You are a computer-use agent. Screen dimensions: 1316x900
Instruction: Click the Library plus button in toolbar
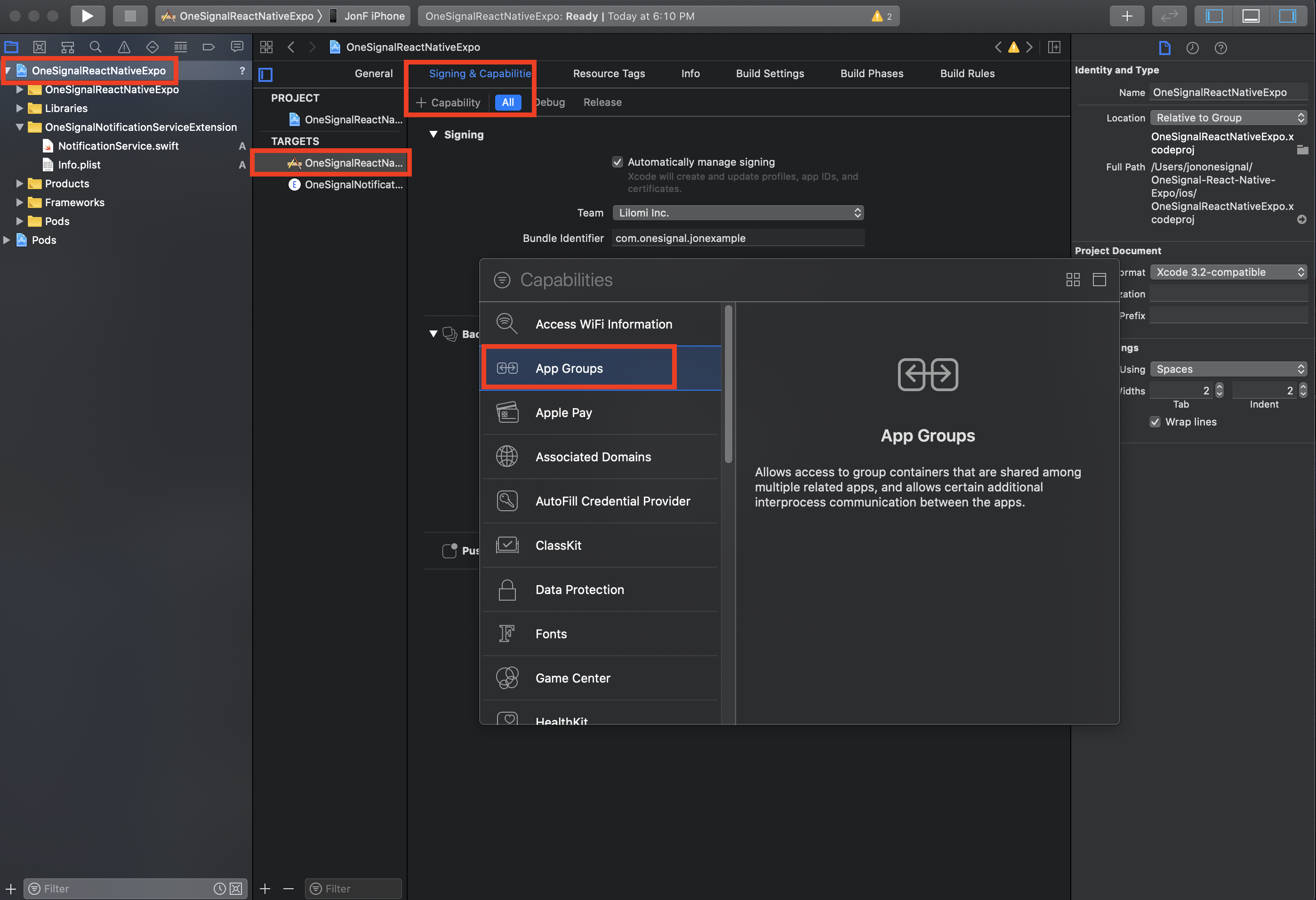[x=1127, y=16]
